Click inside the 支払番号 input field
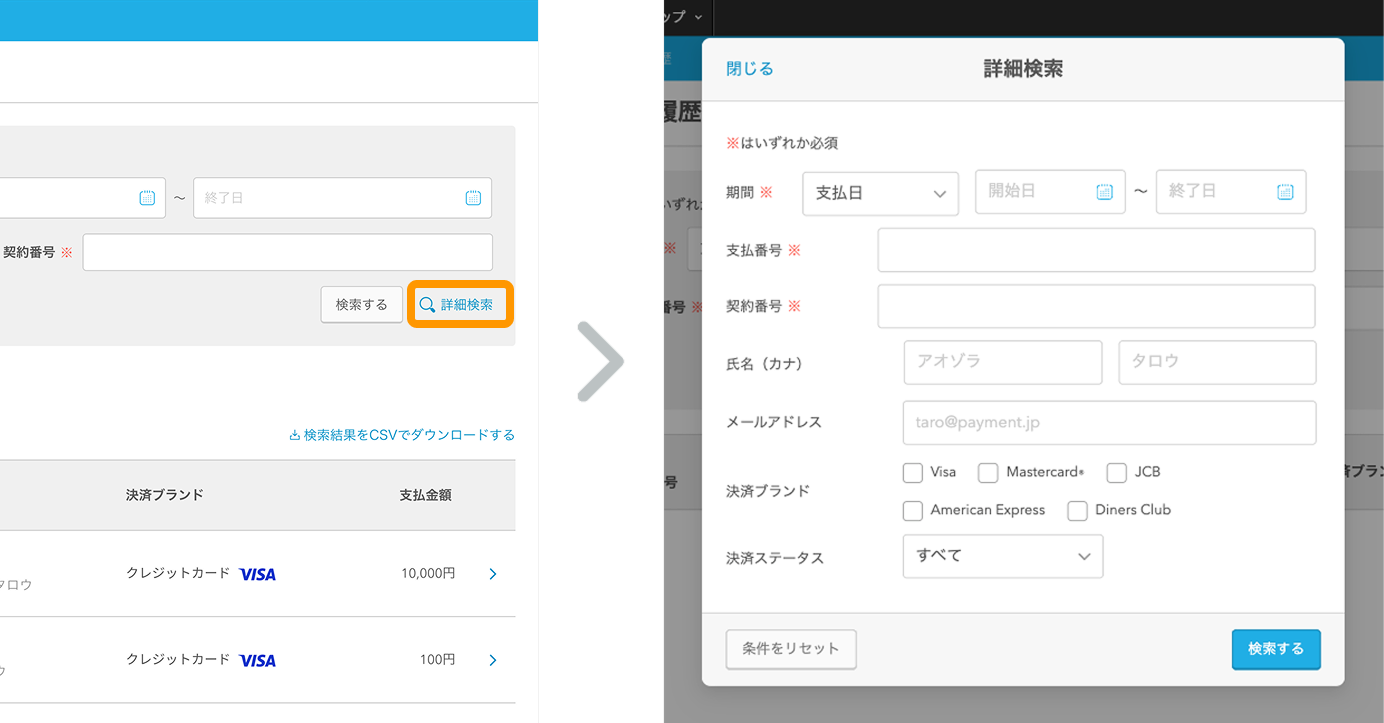 1095,249
